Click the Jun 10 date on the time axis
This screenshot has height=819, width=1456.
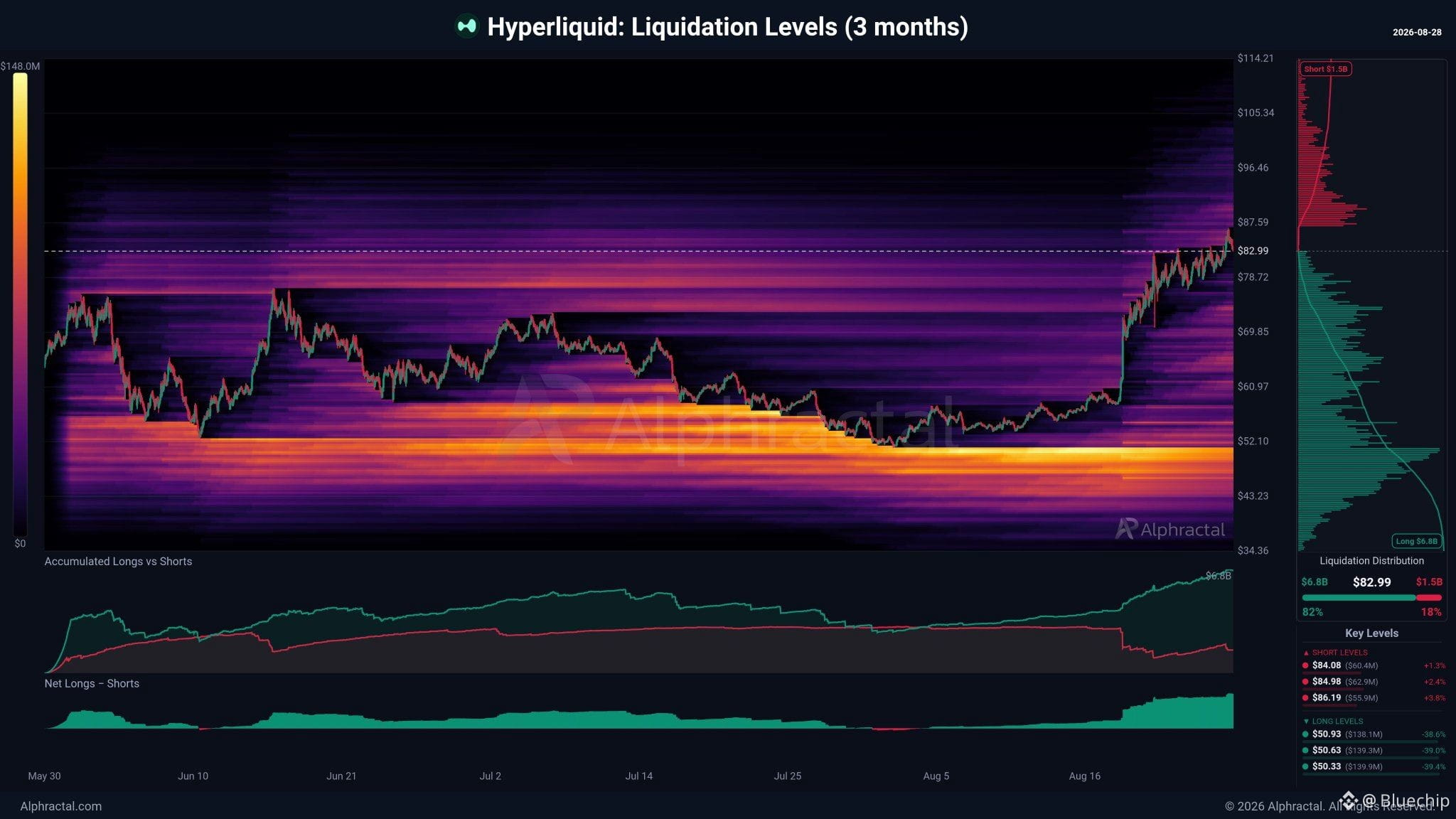(x=193, y=776)
